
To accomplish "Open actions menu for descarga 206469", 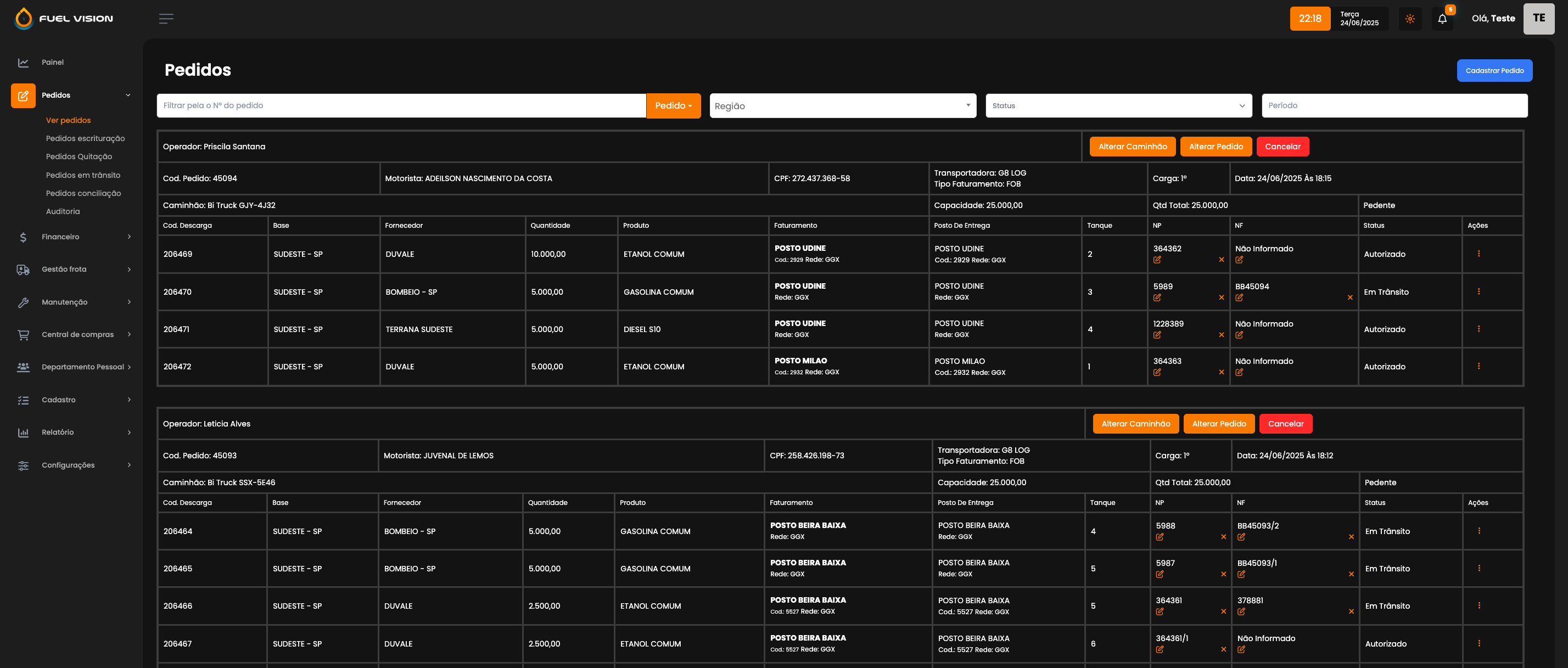I will click(x=1479, y=254).
